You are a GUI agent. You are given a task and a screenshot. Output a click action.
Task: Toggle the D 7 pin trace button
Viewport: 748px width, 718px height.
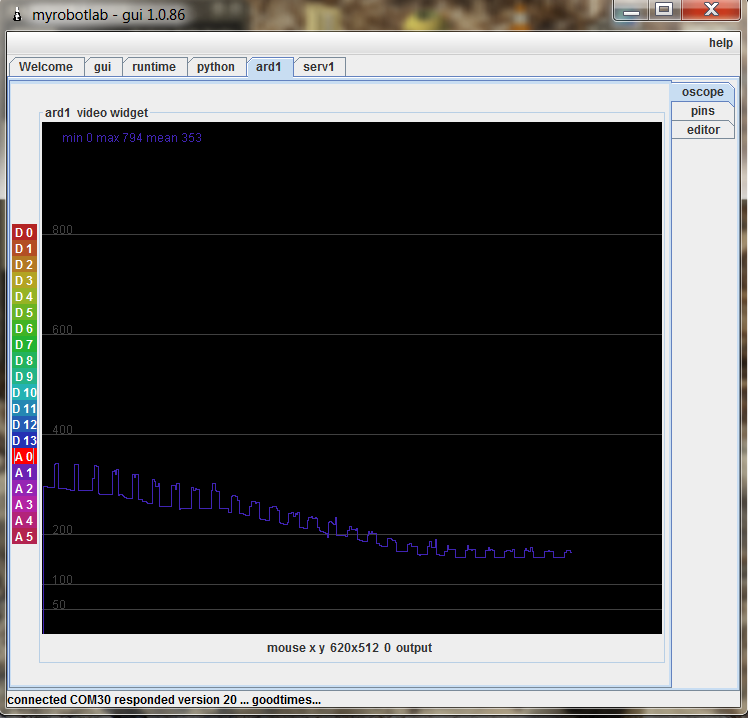(24, 344)
